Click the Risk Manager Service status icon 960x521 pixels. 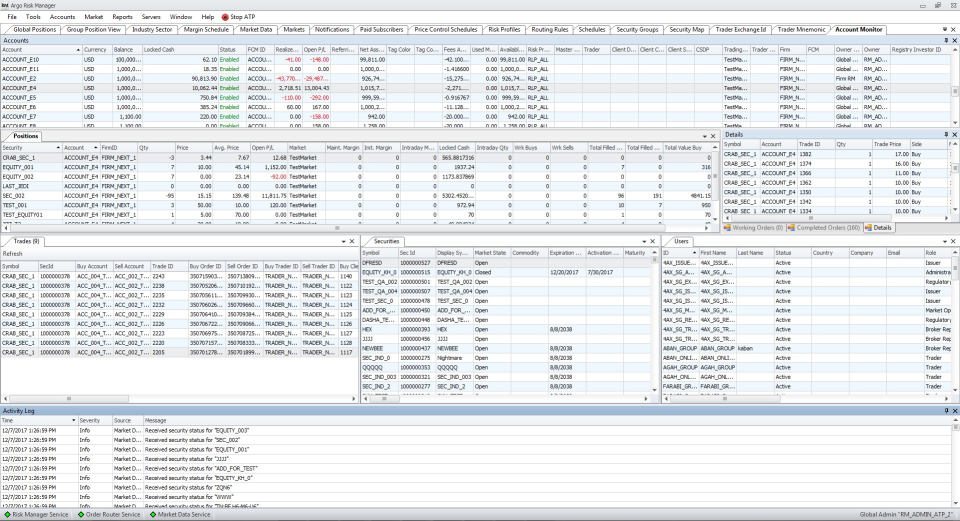coord(7,515)
